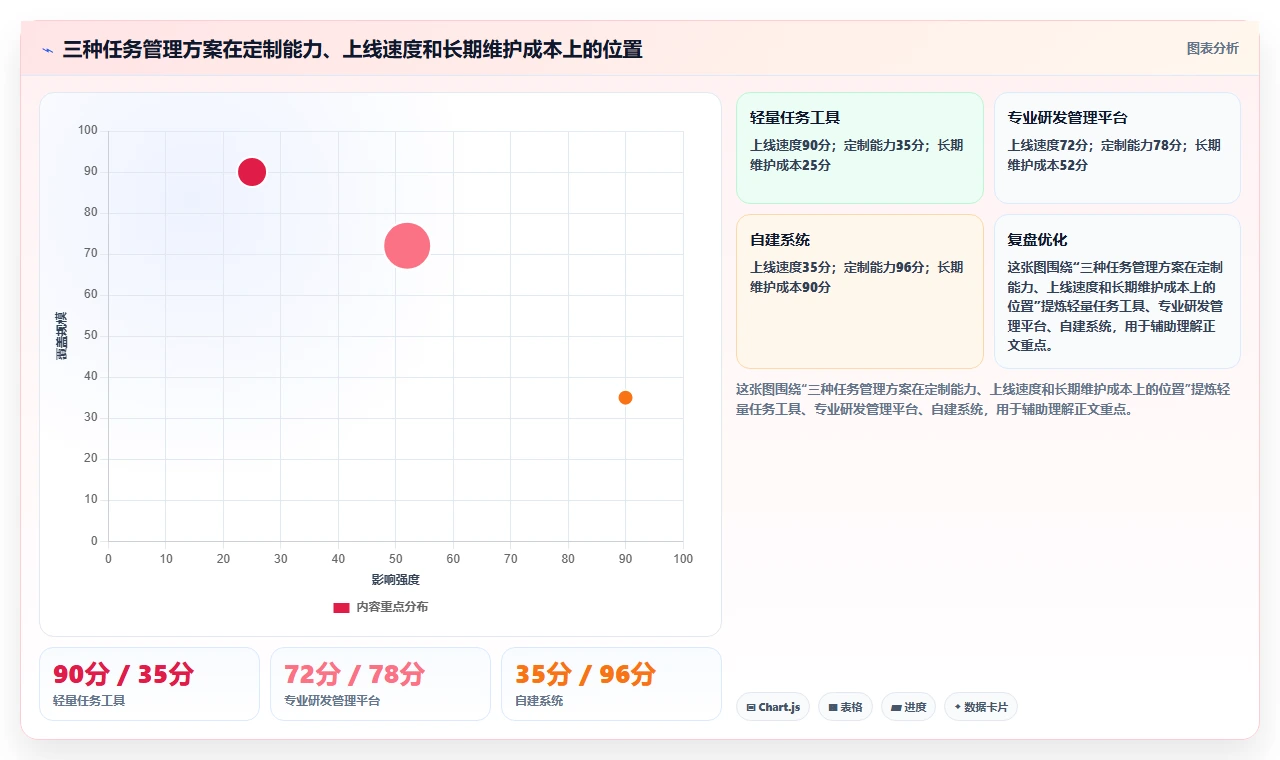
Task: Click the sparkle icon in 数据卡片 tag
Action: point(957,707)
